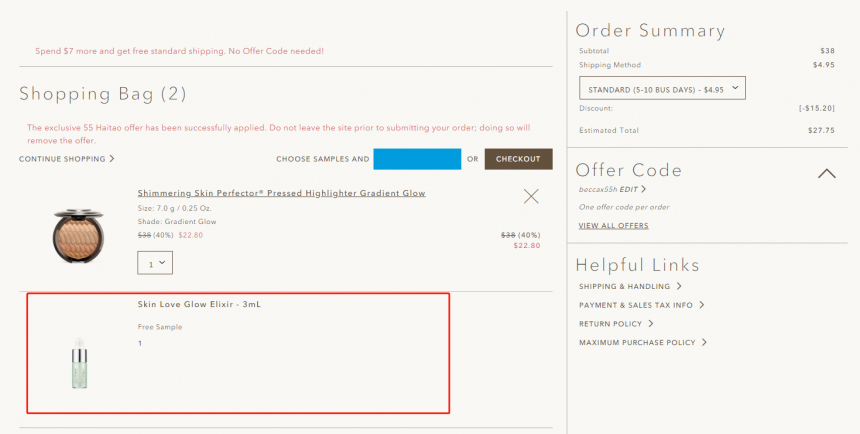860x434 pixels.
Task: Click the Order Summary heading
Action: point(650,30)
